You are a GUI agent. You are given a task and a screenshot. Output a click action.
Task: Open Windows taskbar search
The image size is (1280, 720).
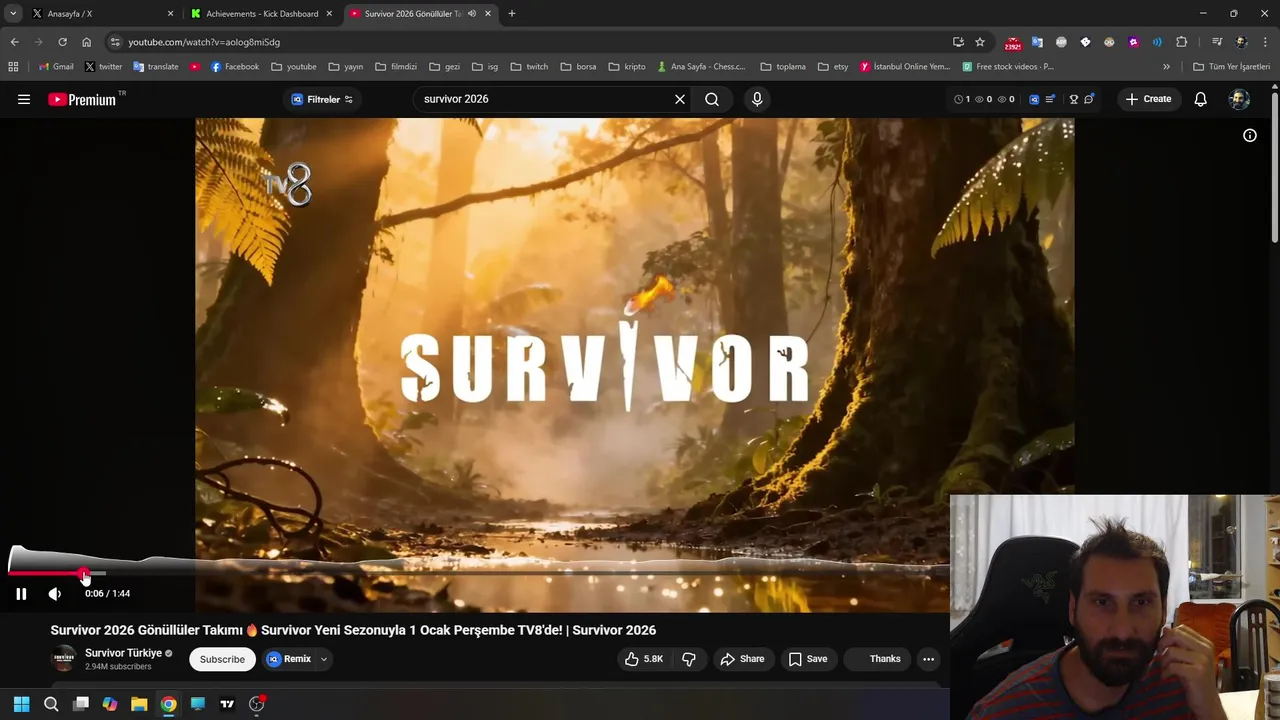click(51, 704)
